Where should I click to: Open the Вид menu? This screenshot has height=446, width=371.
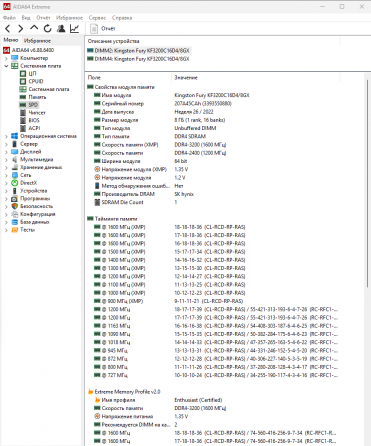[26, 18]
